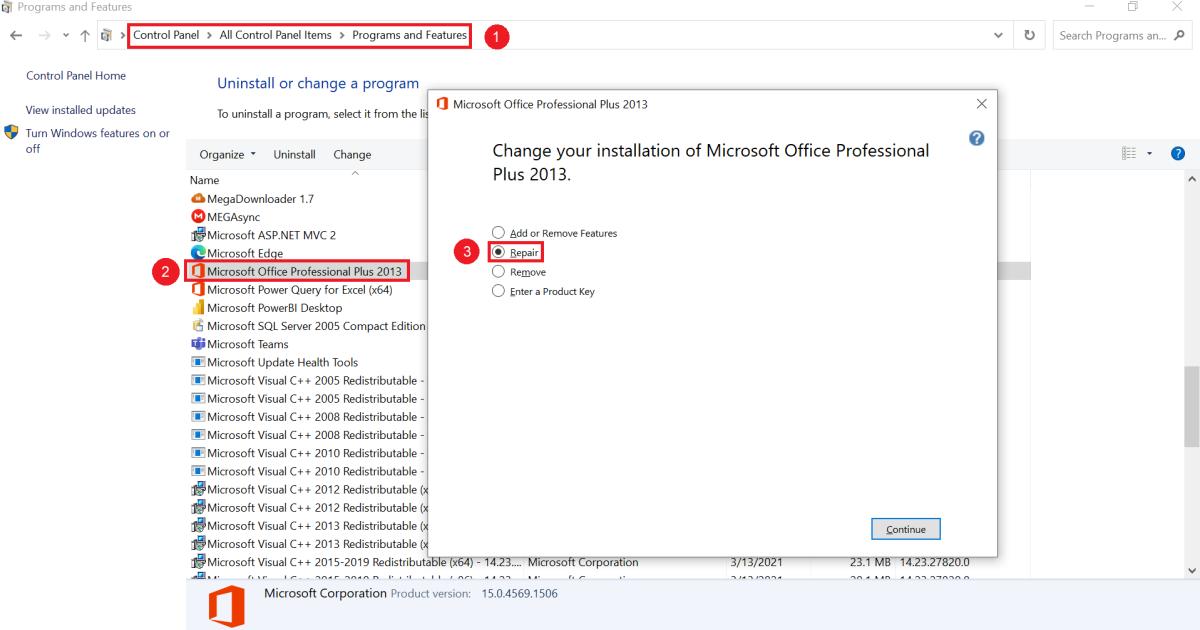Select Microsoft Visual C++ 2015-2019 Redistributable (x64) row
Screen dimensions: 1200x630
pyautogui.click(x=610, y=562)
